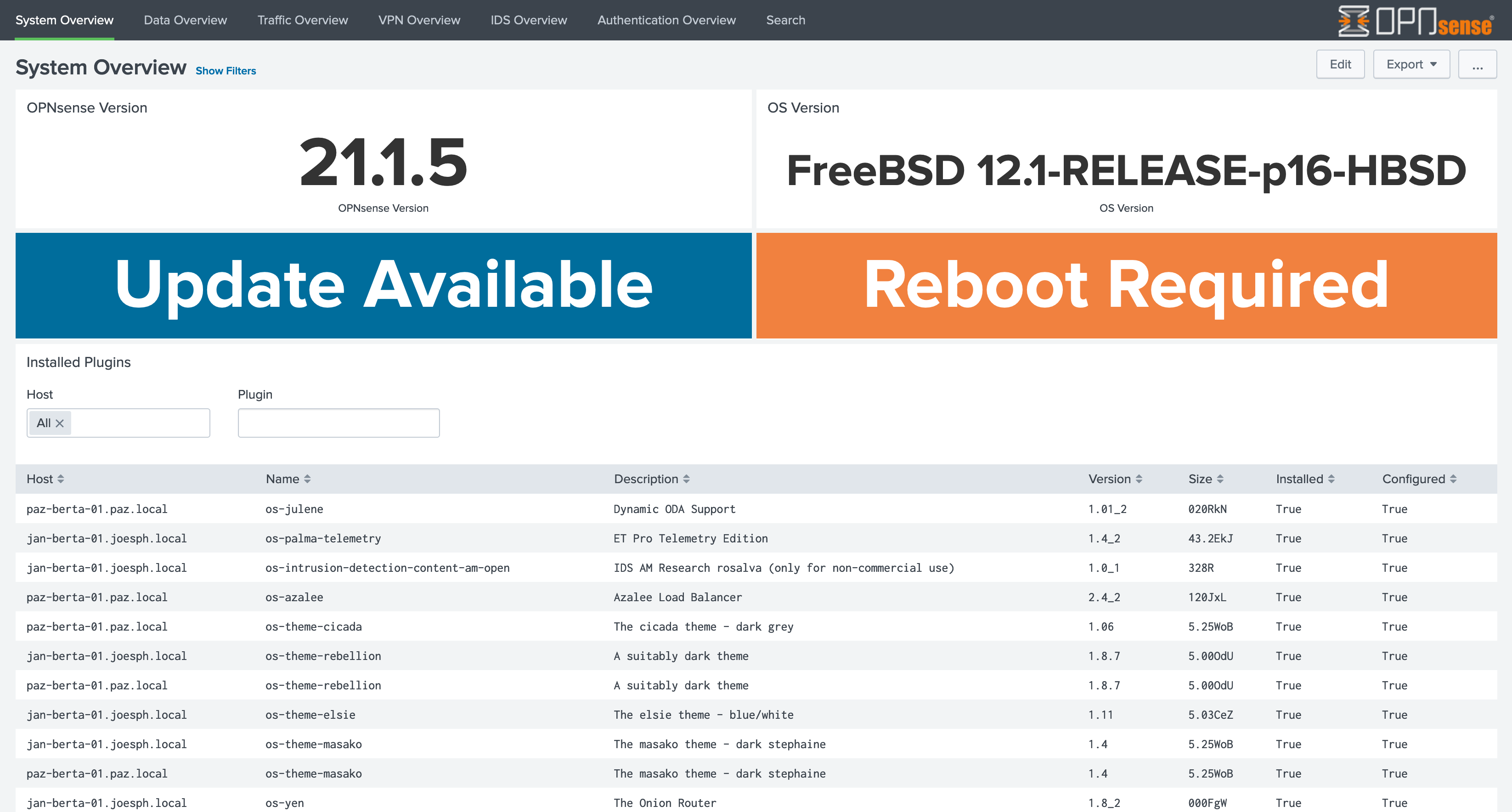
Task: Click version 1.01_2 cell
Action: [1107, 509]
